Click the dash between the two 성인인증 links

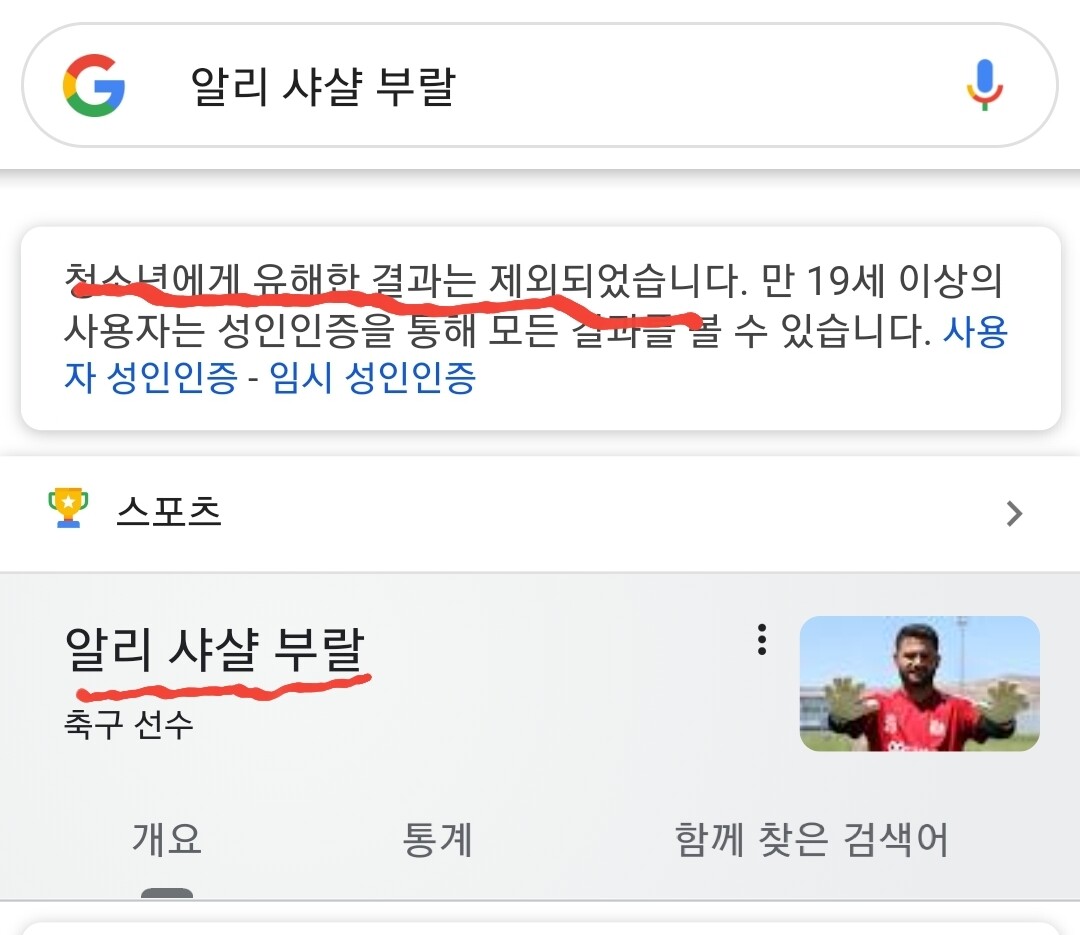(254, 379)
